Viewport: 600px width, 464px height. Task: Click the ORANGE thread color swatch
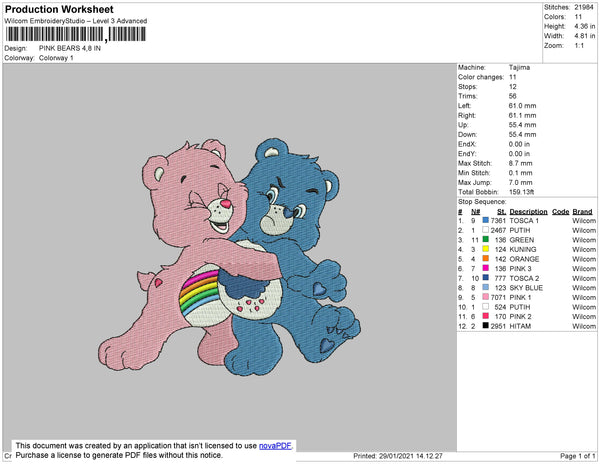[x=486, y=259]
